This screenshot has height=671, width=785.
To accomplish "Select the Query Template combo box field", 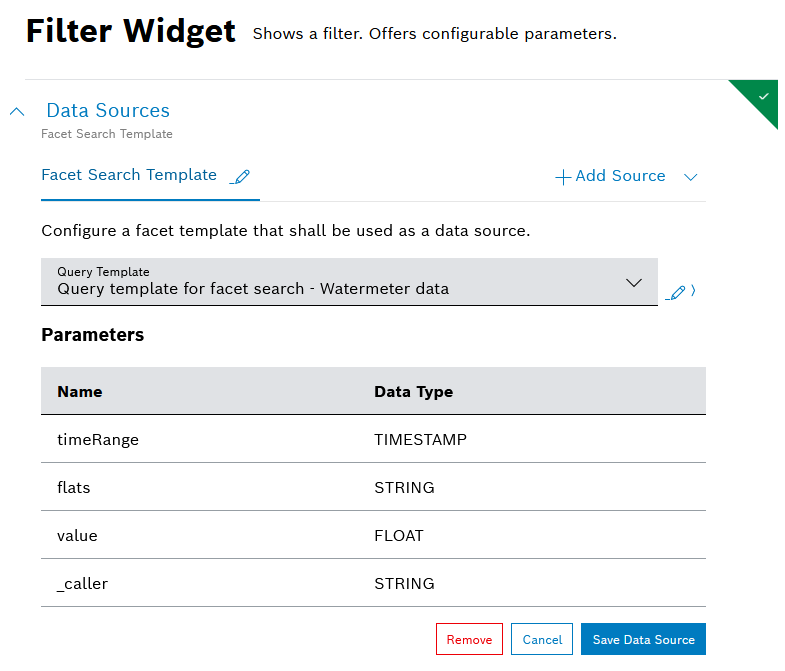I will 330,282.
